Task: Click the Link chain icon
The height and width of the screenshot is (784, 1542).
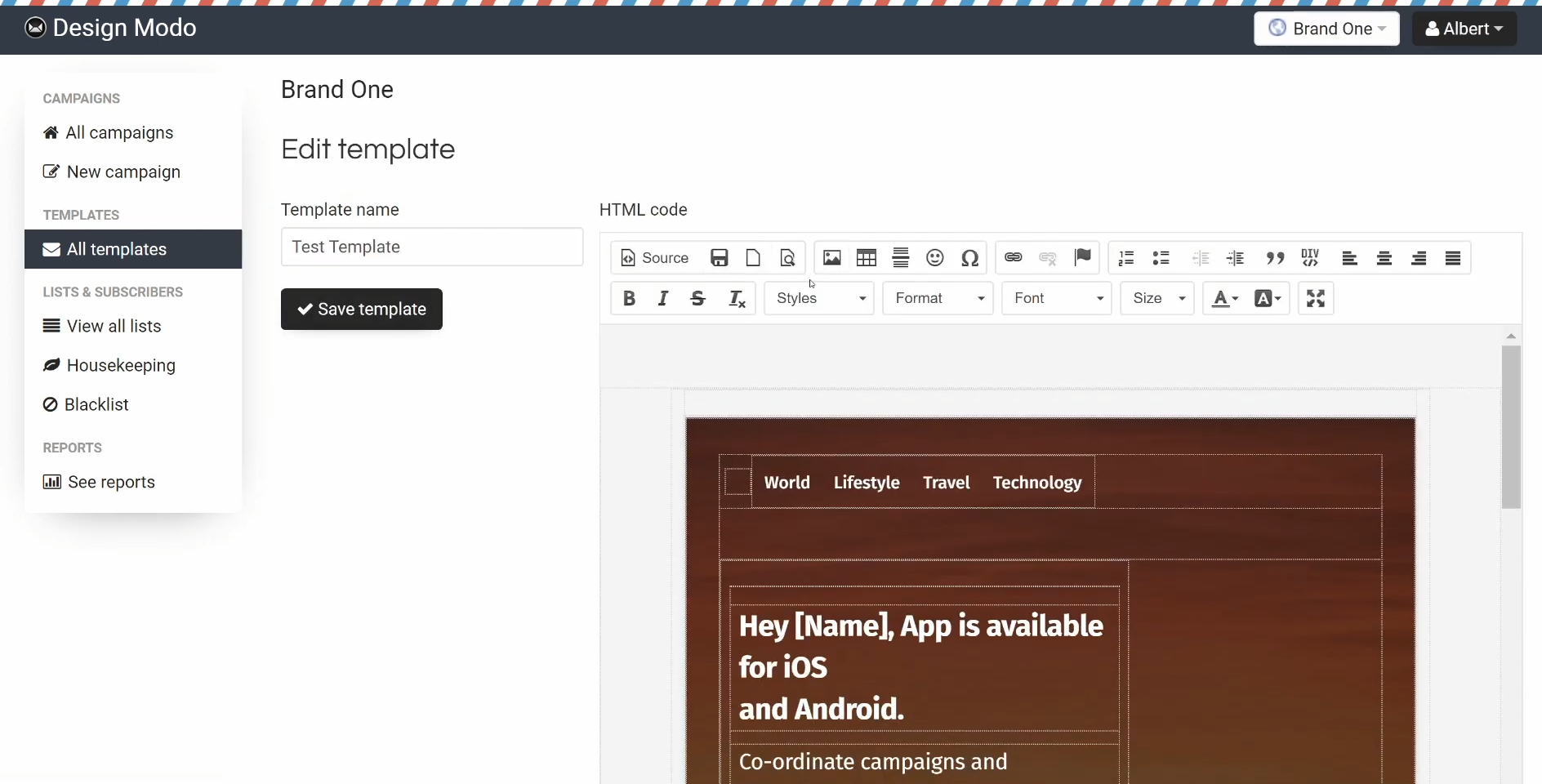Action: [1014, 258]
